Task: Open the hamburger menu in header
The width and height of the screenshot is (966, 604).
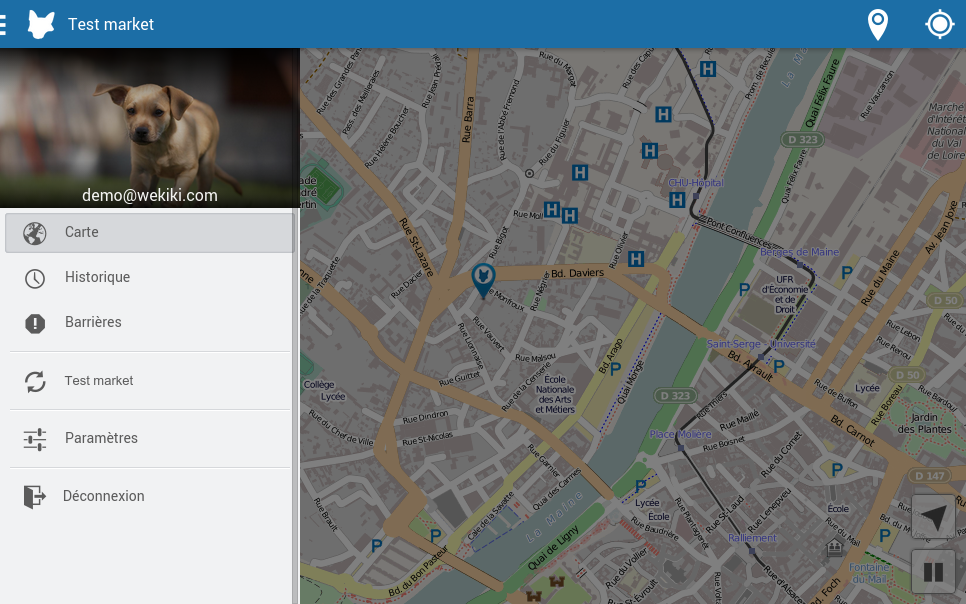Action: (x=2, y=24)
